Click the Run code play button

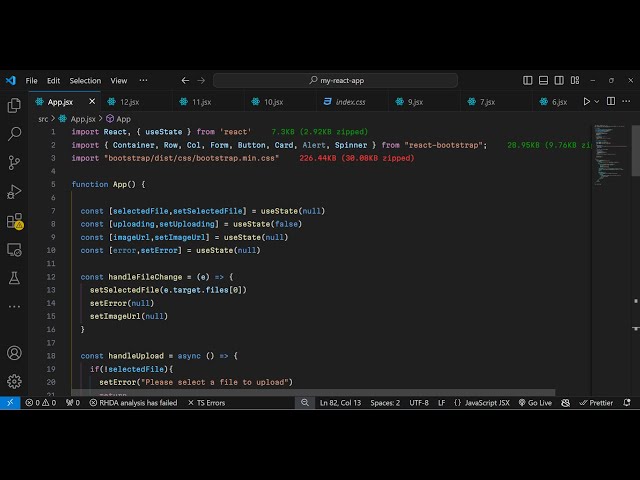click(x=587, y=101)
